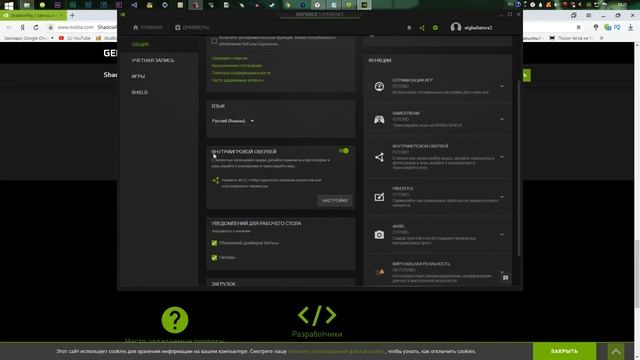Click green share icon in overlay card
The height and width of the screenshot is (360, 640).
tap(216, 180)
